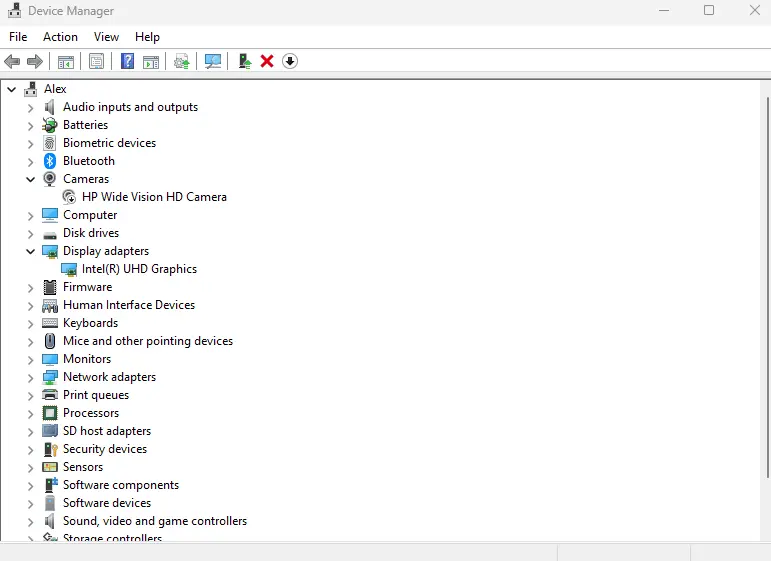771x561 pixels.
Task: Click the Forward arrow toolbar icon
Action: 34,61
